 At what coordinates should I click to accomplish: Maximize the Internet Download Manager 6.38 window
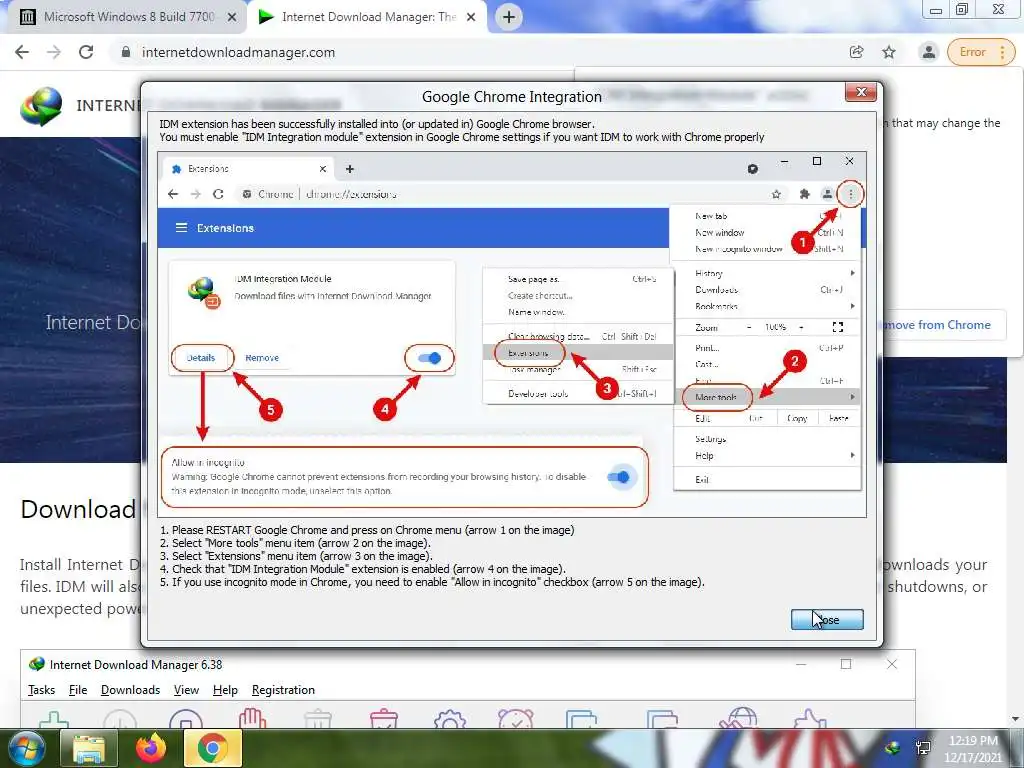(x=846, y=664)
